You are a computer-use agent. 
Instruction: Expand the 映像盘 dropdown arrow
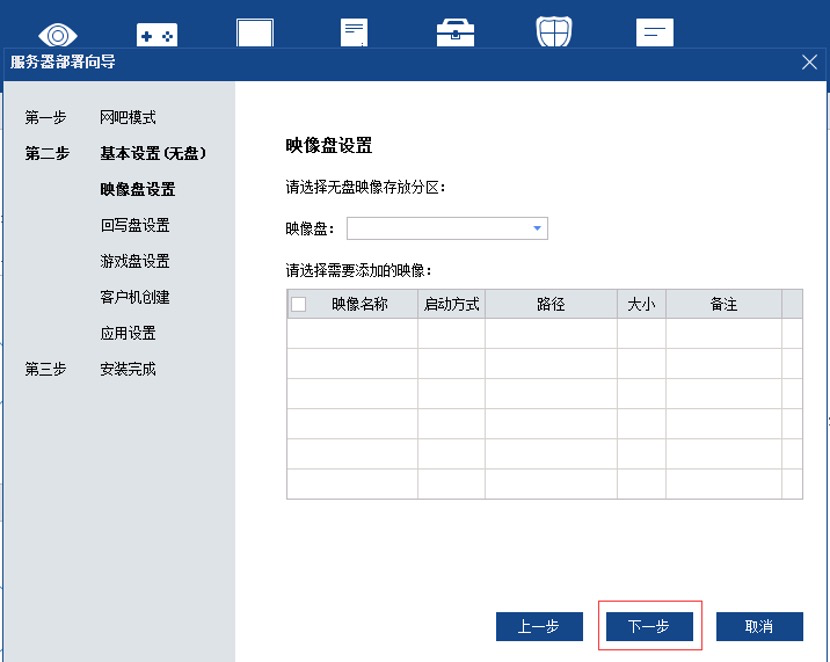(x=537, y=228)
